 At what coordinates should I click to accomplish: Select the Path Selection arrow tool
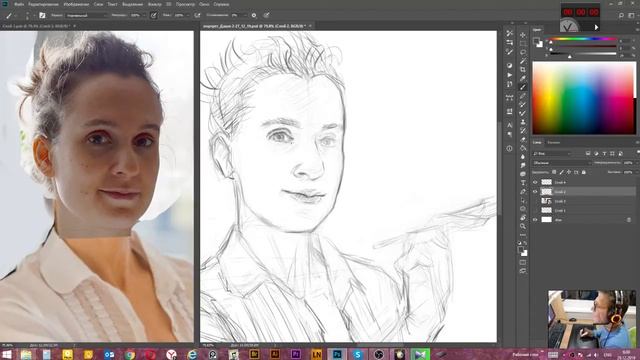(x=523, y=200)
